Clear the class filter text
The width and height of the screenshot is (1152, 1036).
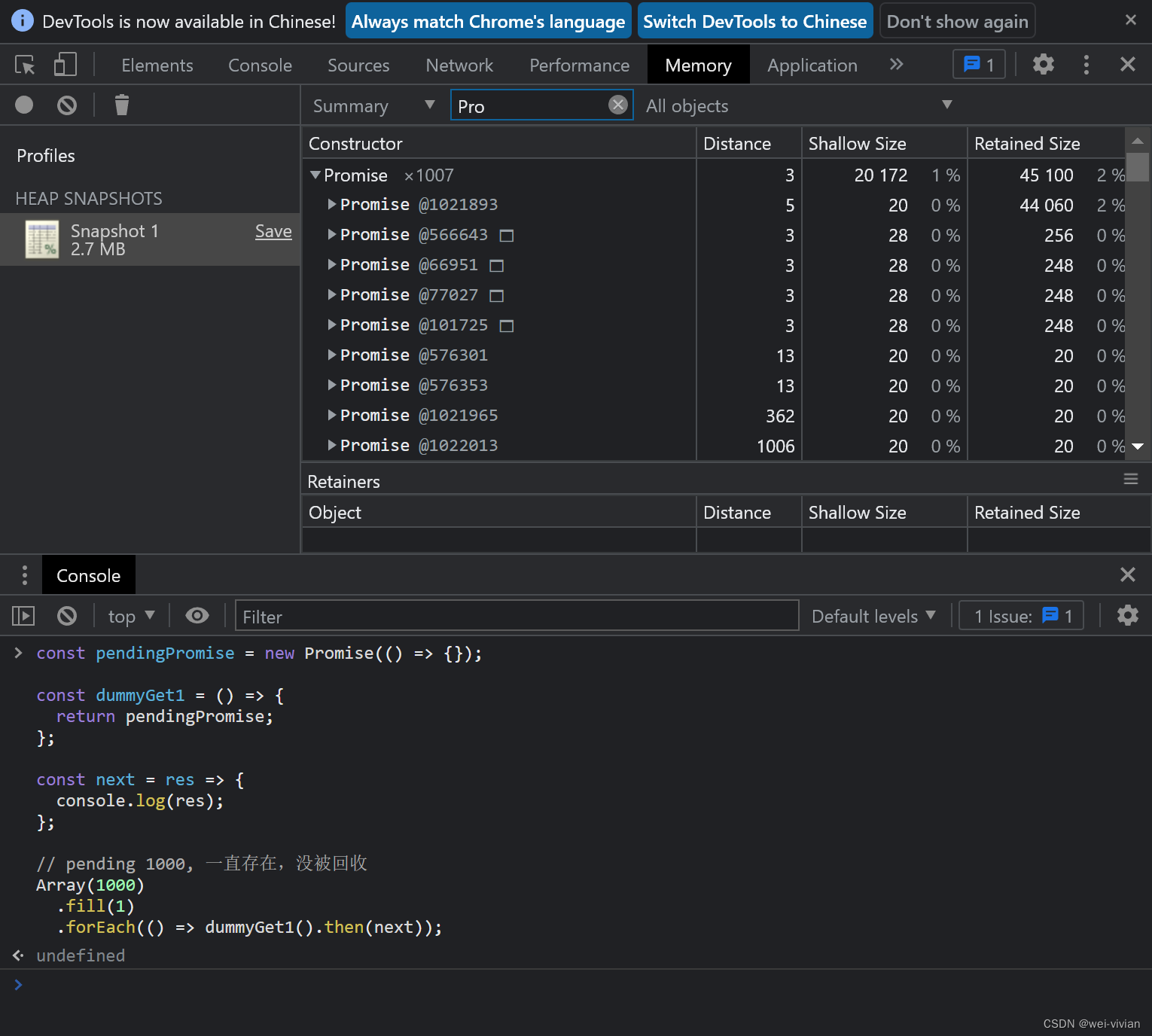coord(617,105)
